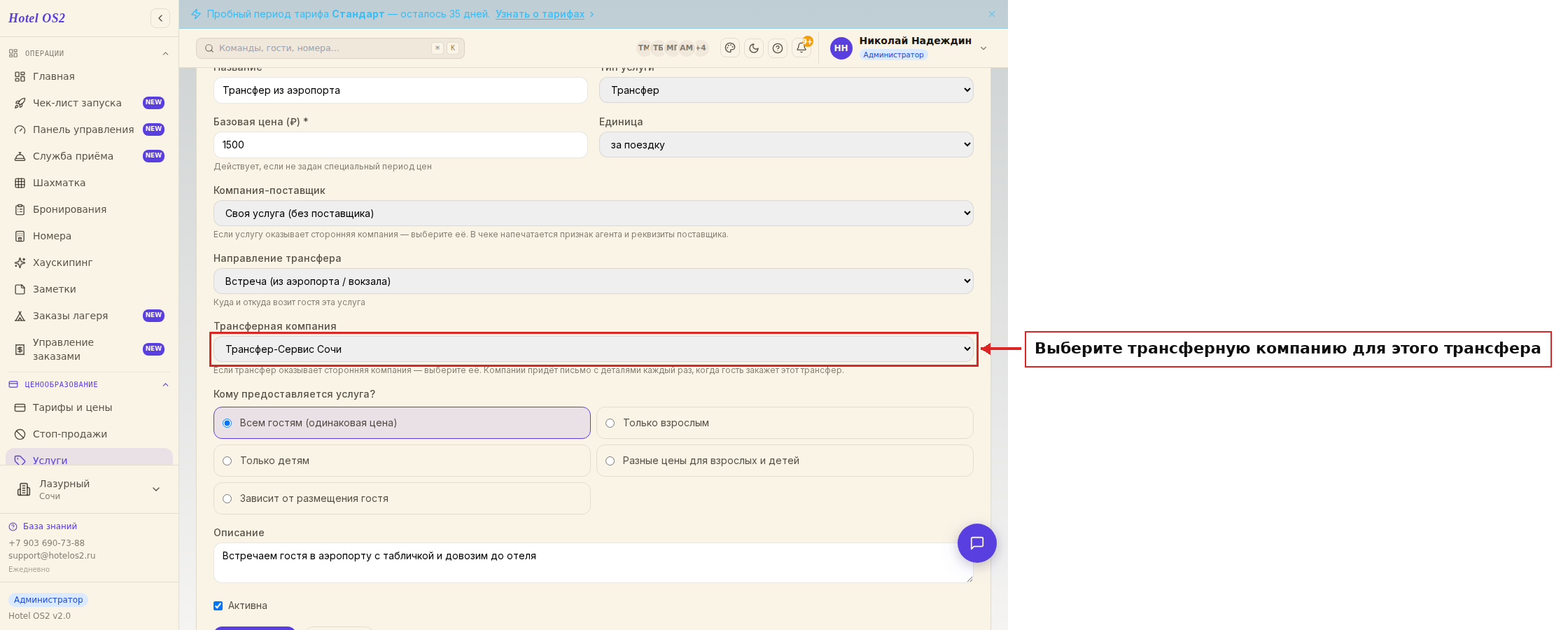Open the chat support bubble
This screenshot has width=1568, height=630.
coord(977,543)
